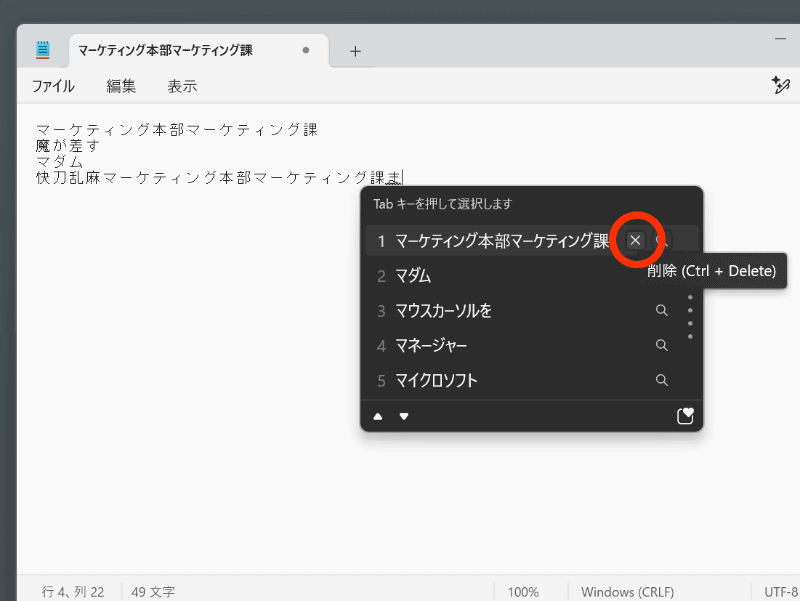Click the delete X on the first candidate
The height and width of the screenshot is (601, 800).
point(637,240)
